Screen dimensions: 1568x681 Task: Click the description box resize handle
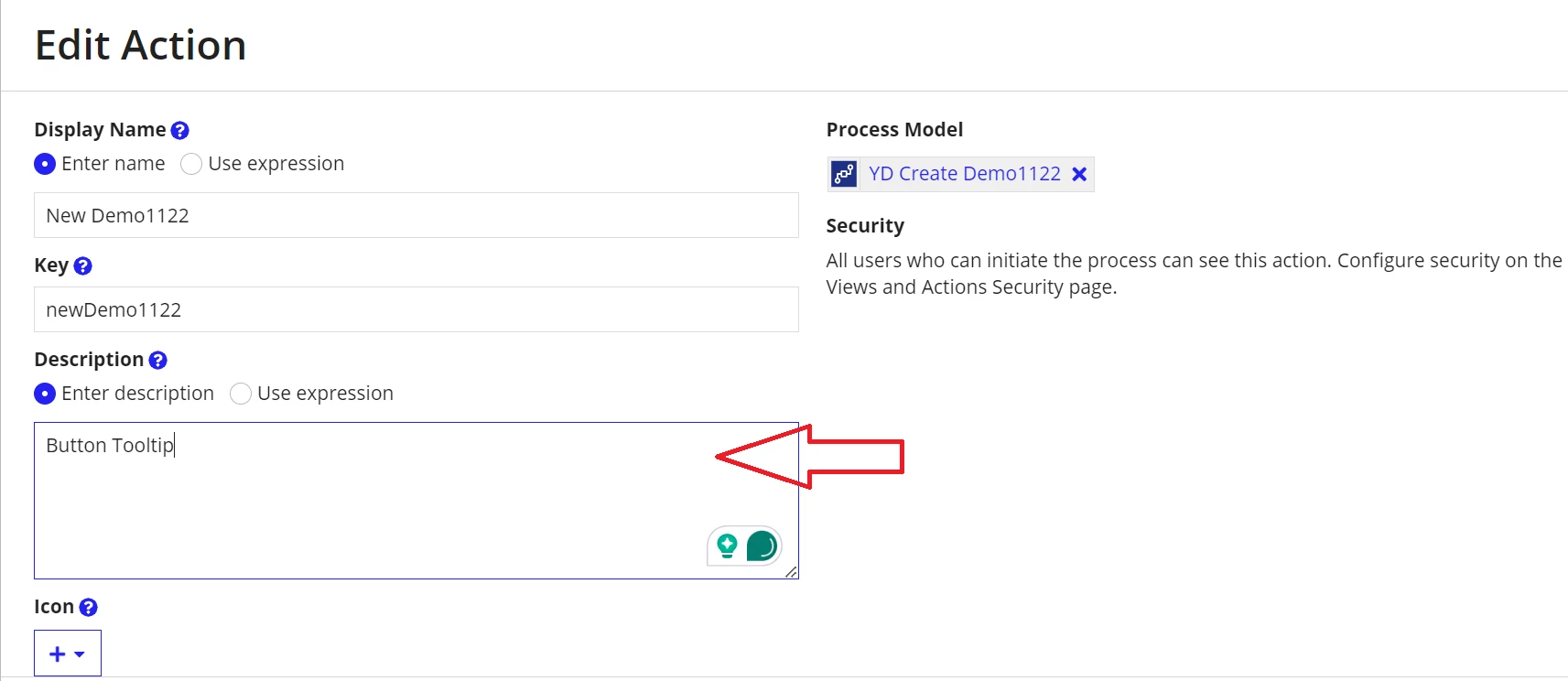click(x=791, y=571)
